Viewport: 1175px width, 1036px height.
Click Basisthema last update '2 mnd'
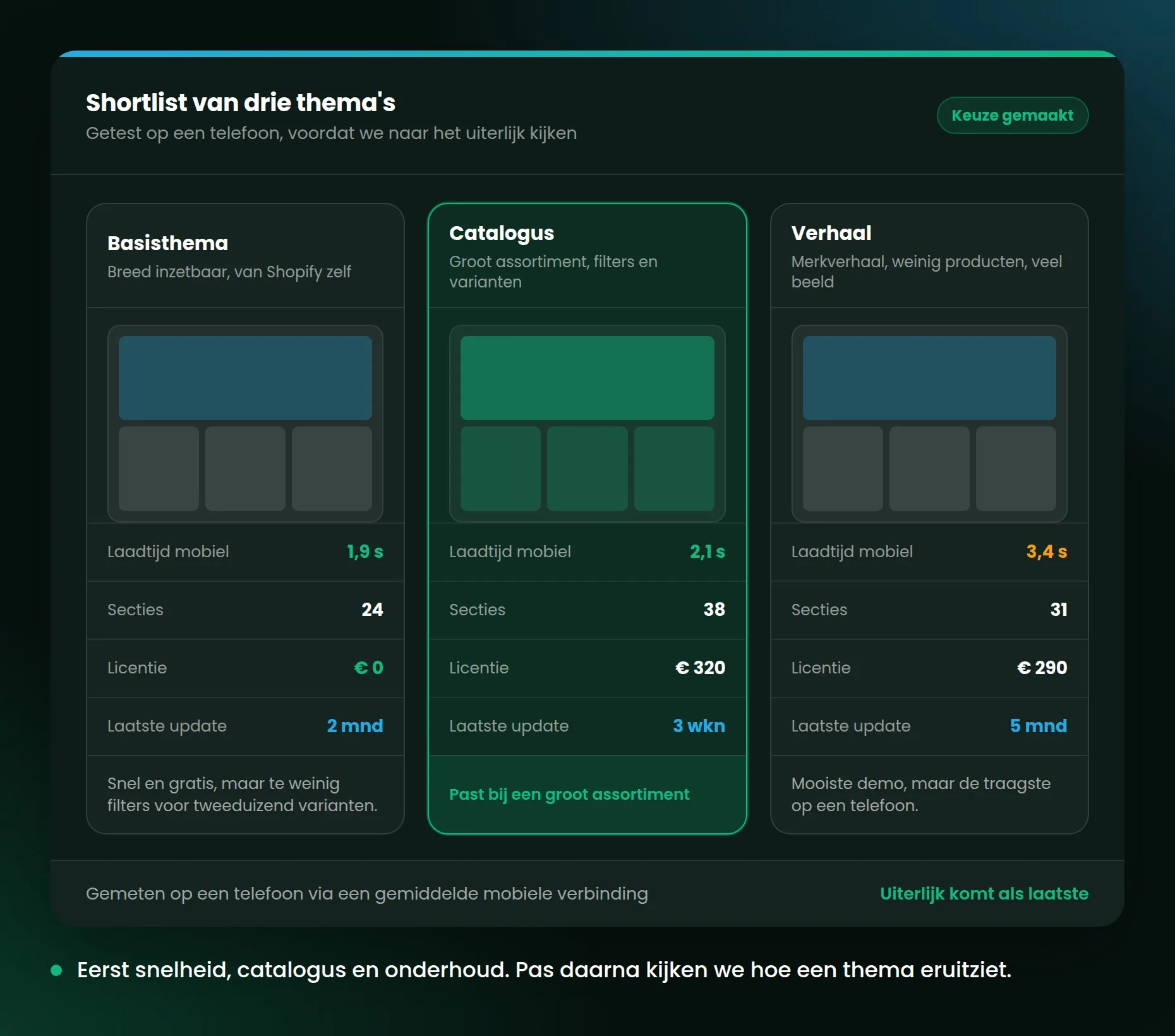tap(354, 726)
